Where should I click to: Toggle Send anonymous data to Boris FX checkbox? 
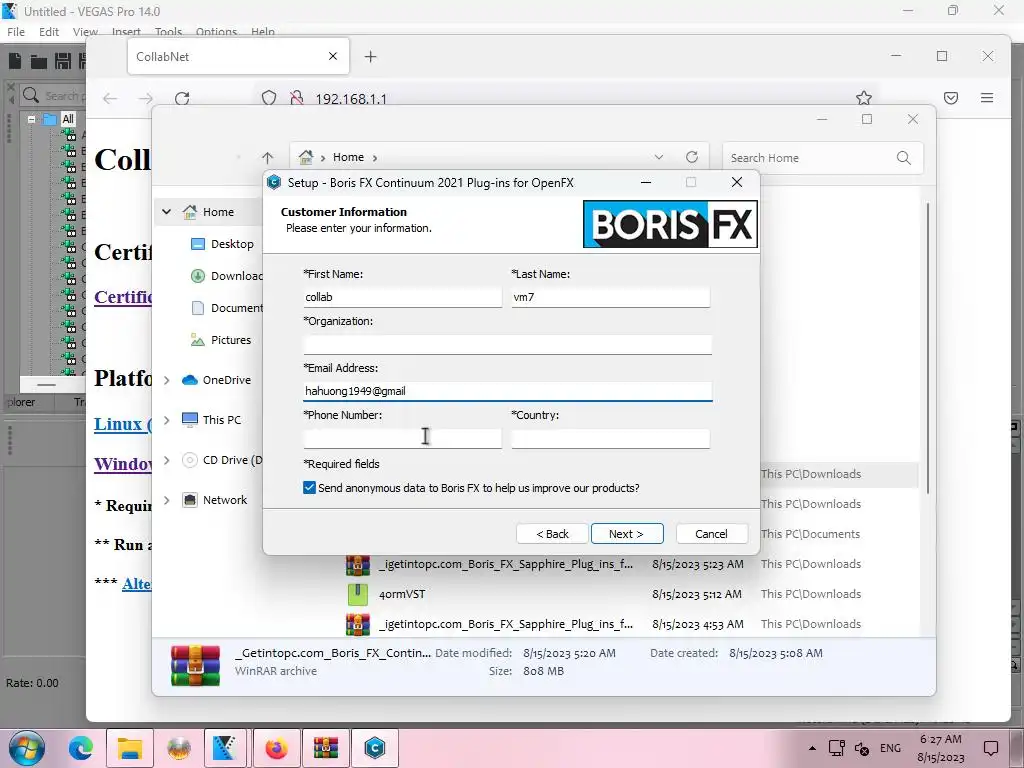tap(310, 488)
